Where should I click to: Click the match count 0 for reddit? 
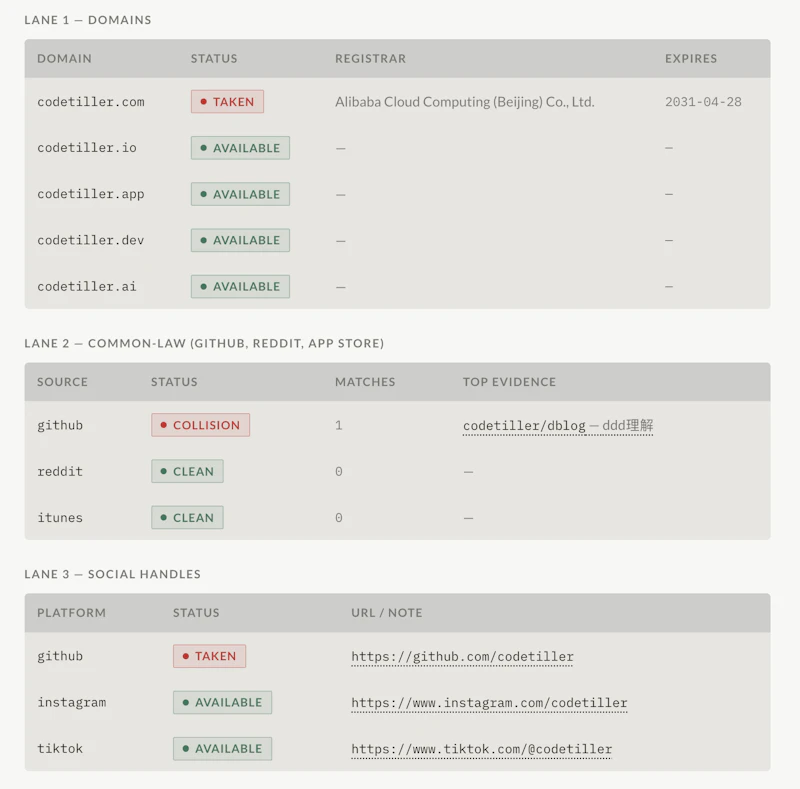tap(339, 472)
